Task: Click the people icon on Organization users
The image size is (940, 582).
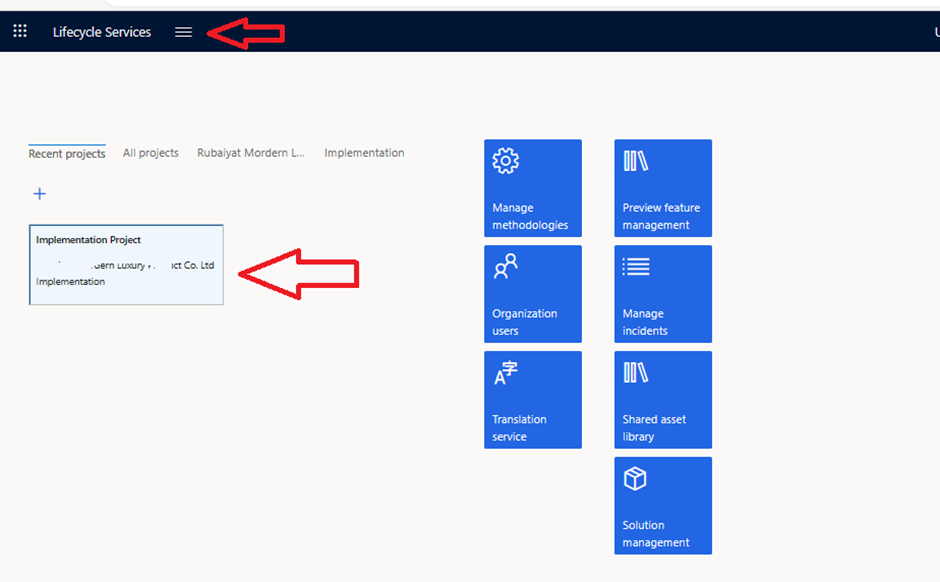Action: pos(505,266)
